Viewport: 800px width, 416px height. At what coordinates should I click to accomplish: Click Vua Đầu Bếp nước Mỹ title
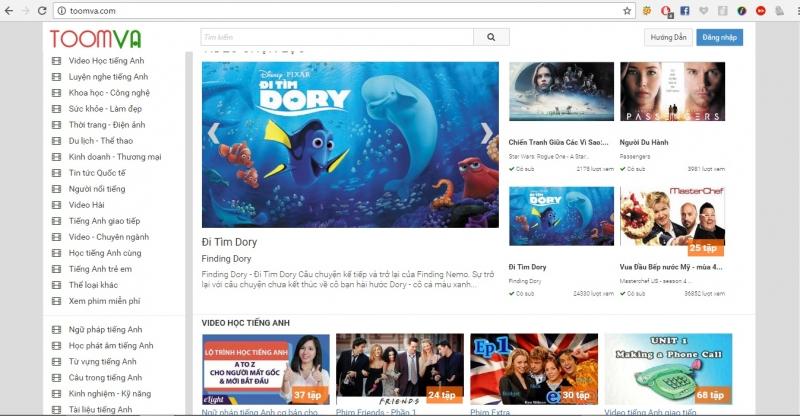671,267
